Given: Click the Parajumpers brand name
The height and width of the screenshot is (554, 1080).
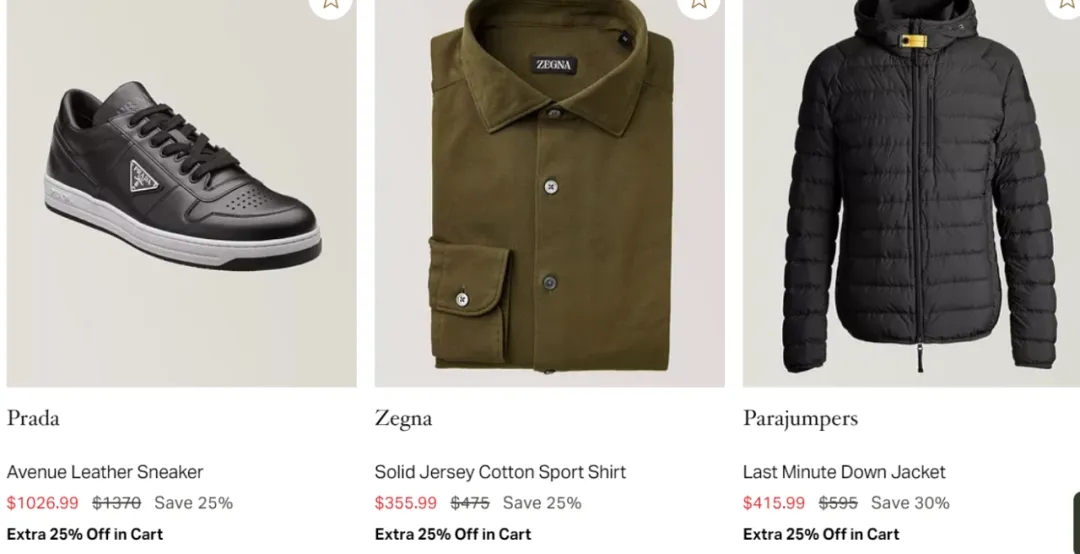Looking at the screenshot, I should coord(800,418).
